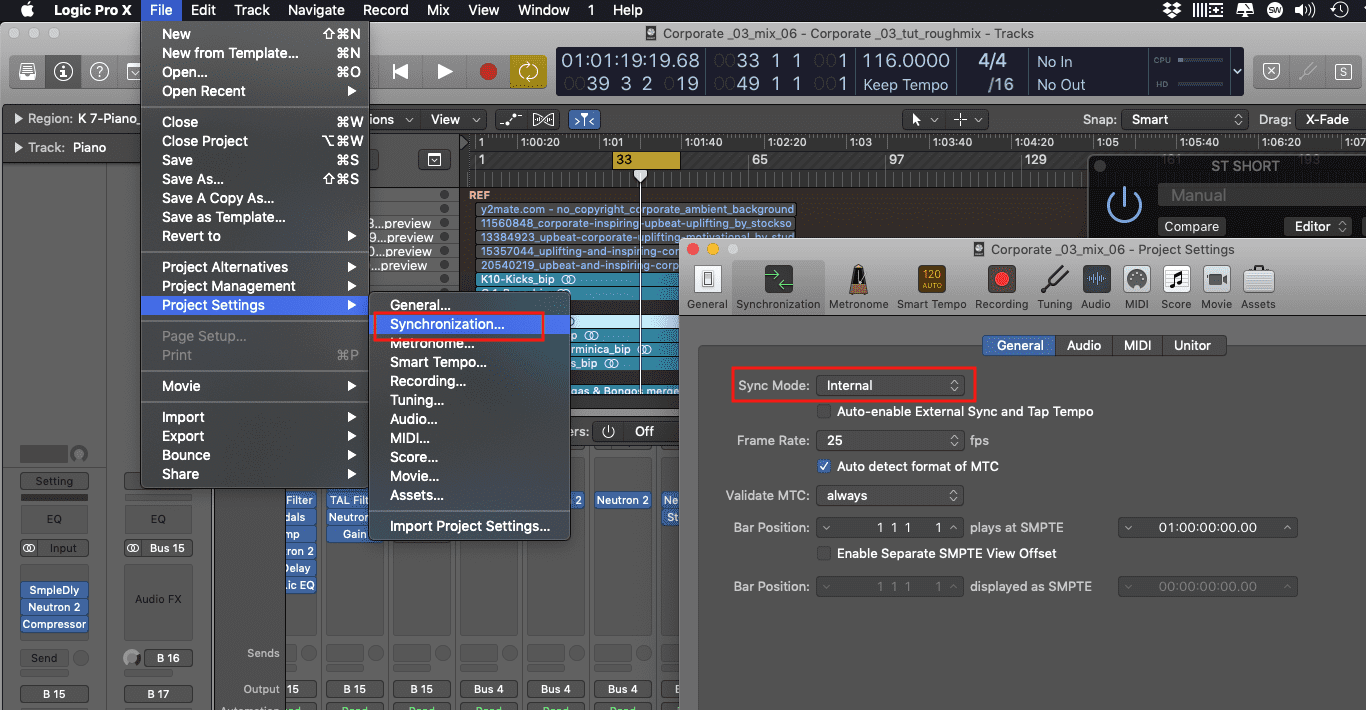This screenshot has height=710, width=1366.
Task: Click the Tuner fork toolbar icon
Action: [x=1307, y=72]
